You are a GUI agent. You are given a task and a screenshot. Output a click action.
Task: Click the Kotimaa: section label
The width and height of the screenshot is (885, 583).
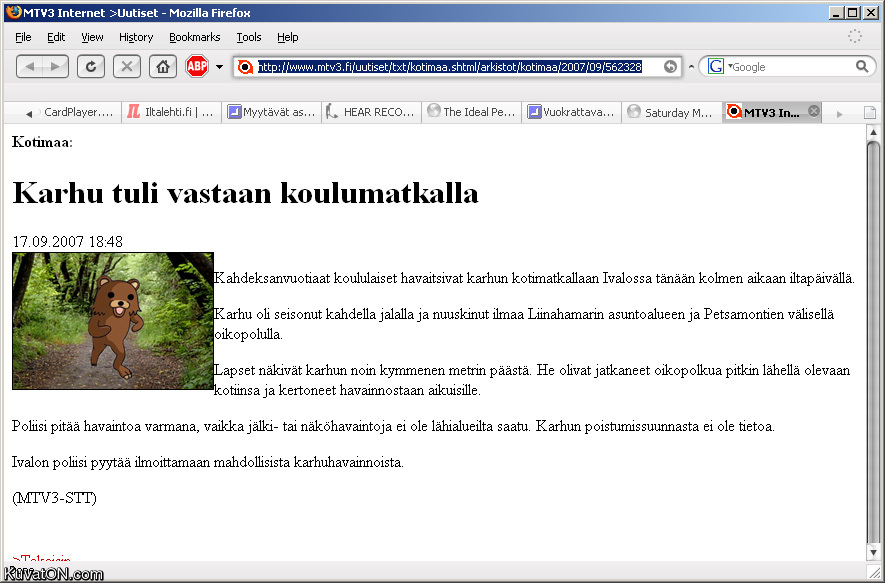[42, 142]
